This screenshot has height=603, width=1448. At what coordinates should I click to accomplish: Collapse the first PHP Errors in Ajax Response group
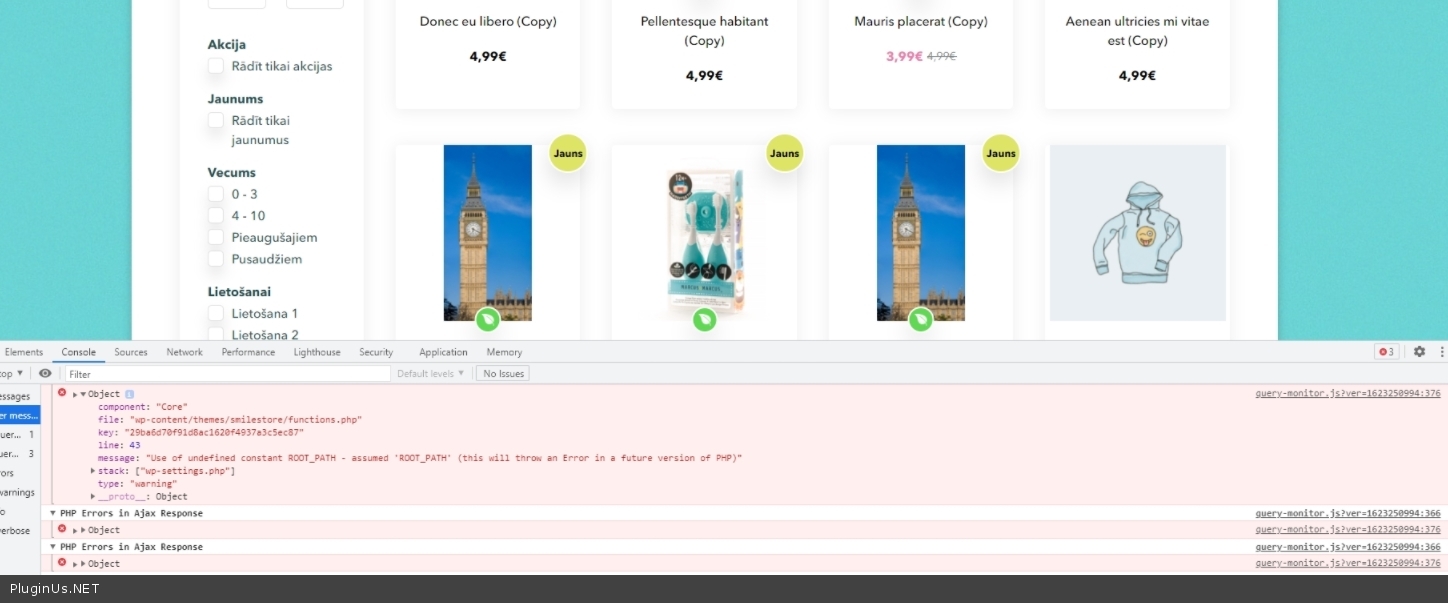pyautogui.click(x=53, y=513)
